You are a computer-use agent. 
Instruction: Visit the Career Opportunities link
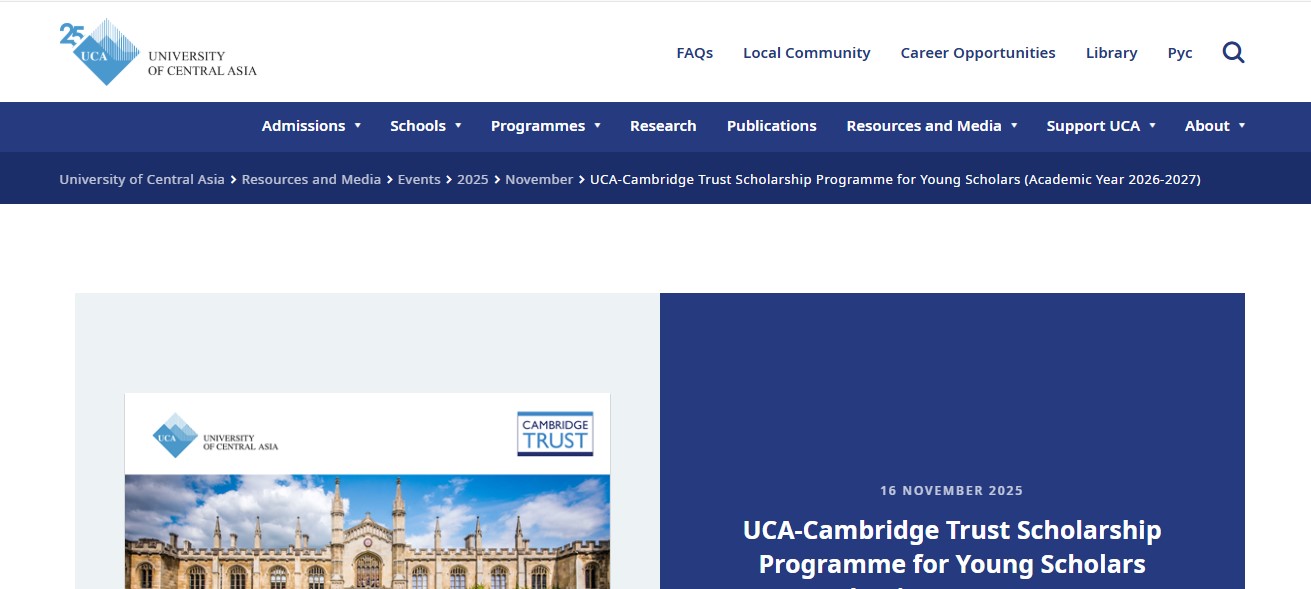977,52
